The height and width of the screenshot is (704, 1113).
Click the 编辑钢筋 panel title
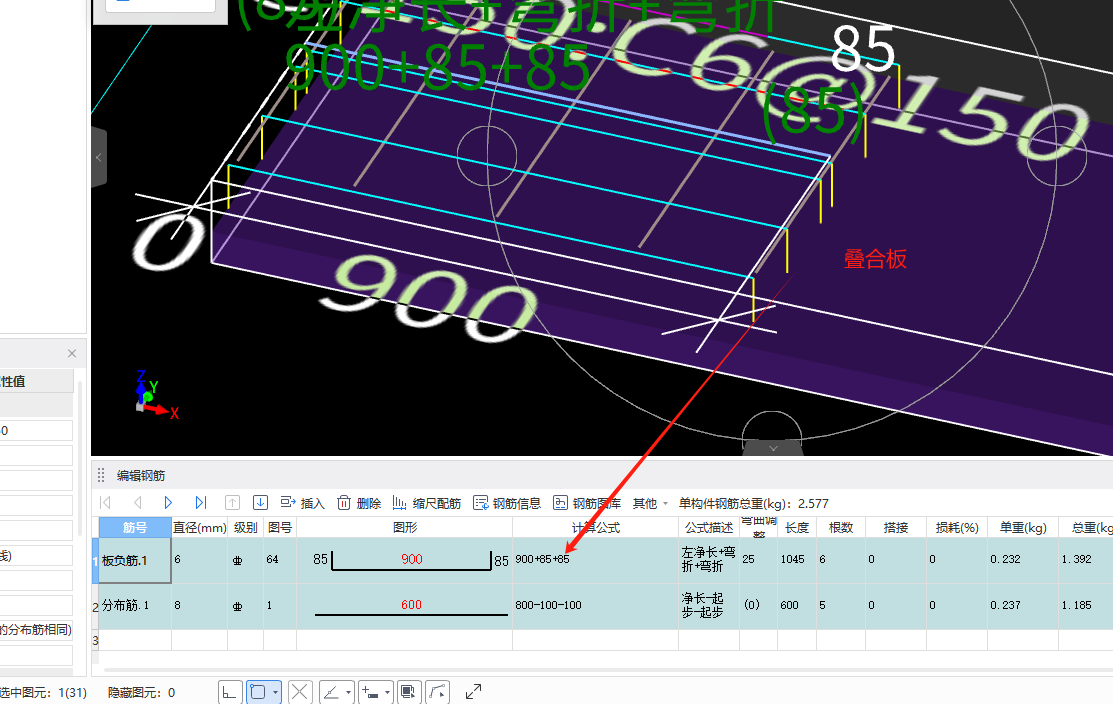coord(141,475)
